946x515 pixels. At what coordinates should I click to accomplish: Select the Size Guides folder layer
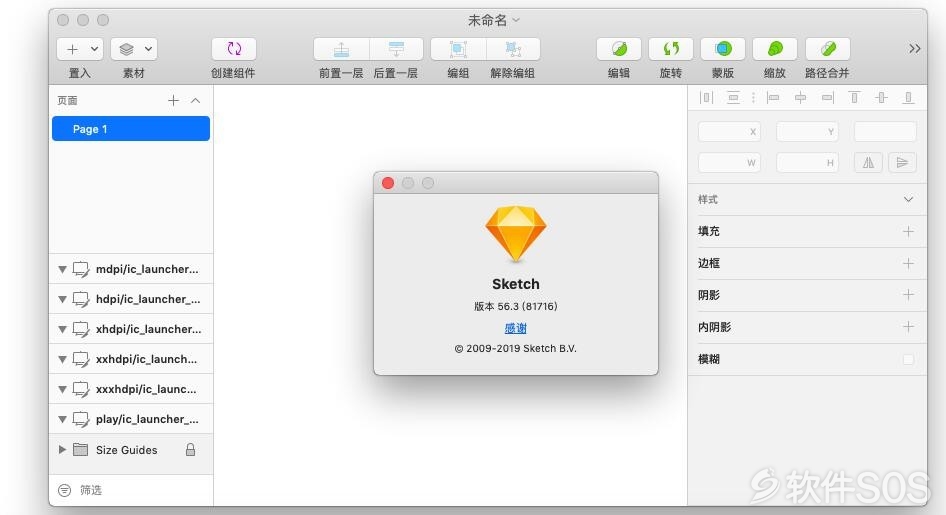pos(131,450)
